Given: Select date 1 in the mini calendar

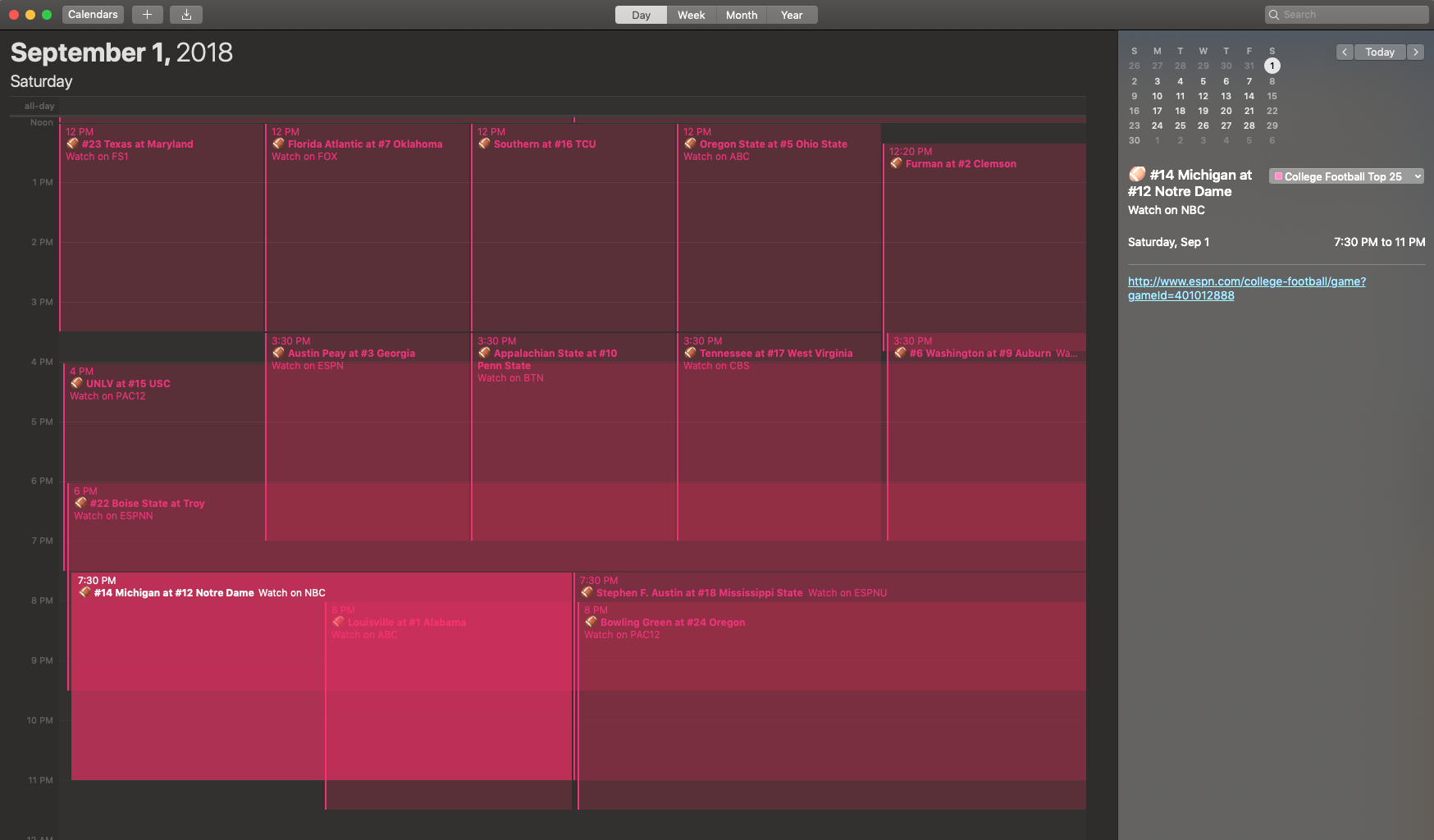Looking at the screenshot, I should click(1272, 66).
